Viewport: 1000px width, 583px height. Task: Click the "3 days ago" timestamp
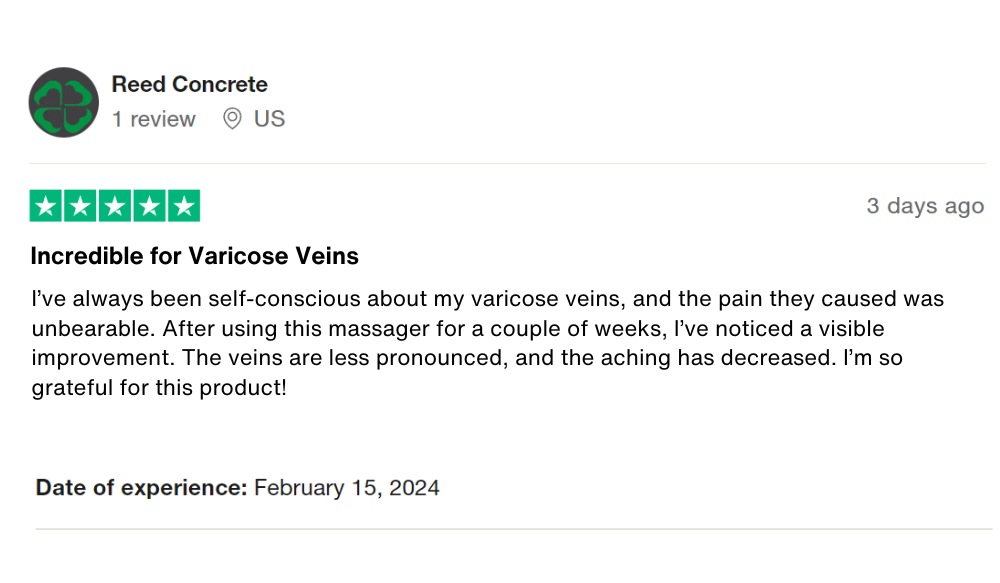tap(925, 206)
